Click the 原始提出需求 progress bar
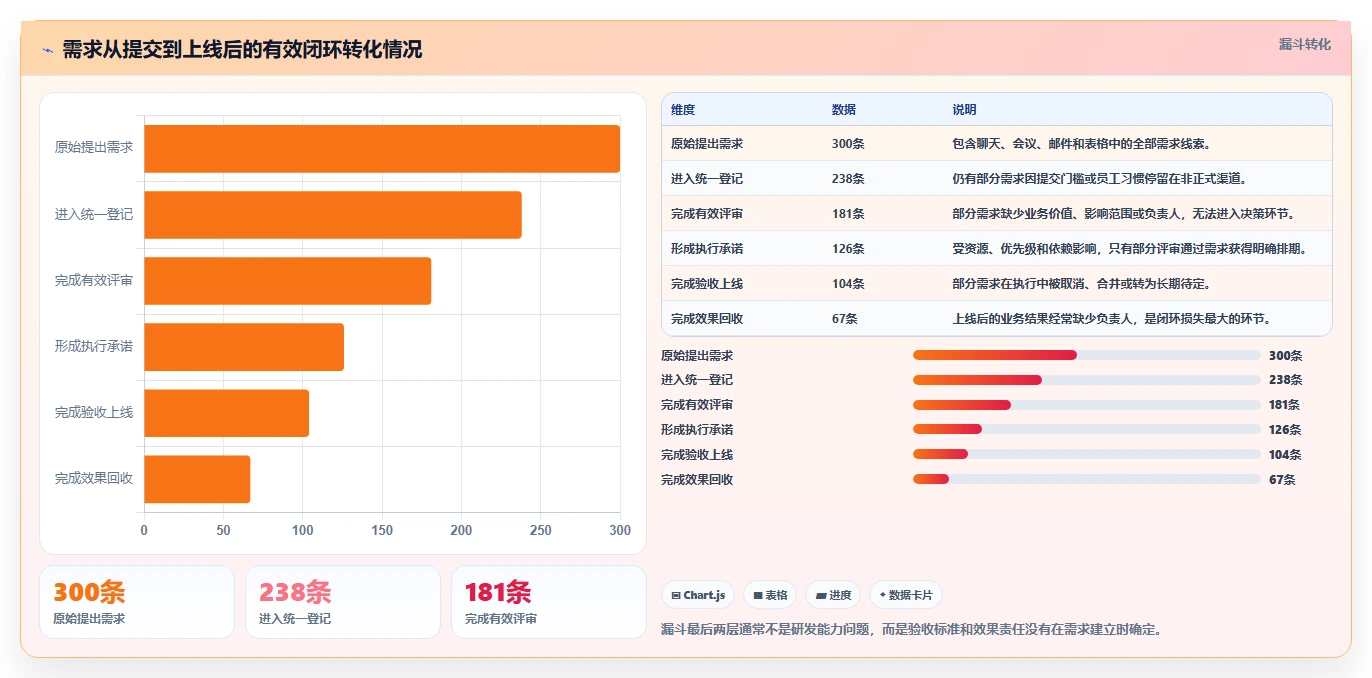Screen dimensions: 1372x678 click(x=1087, y=355)
